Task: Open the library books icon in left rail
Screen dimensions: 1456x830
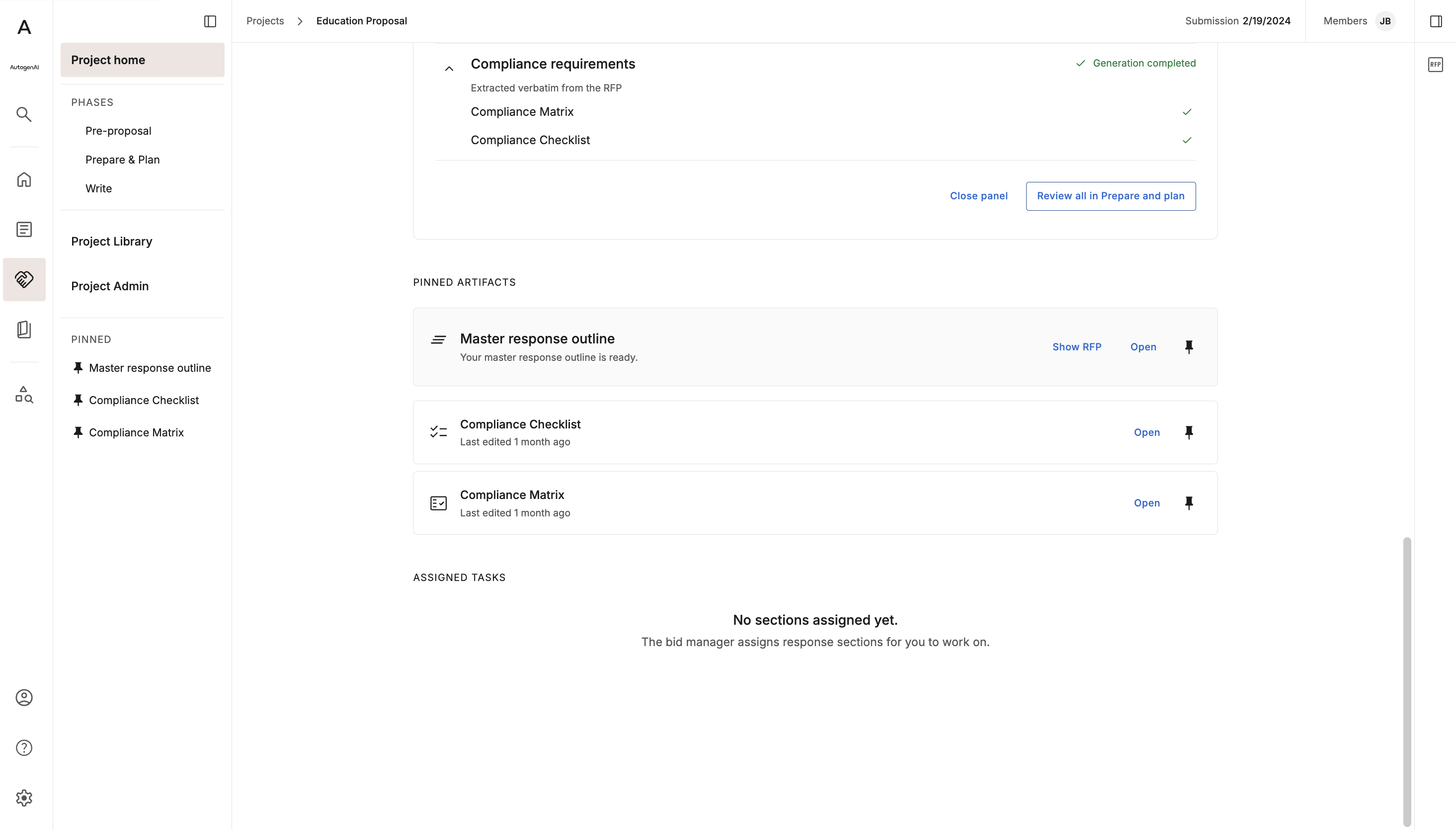Action: (24, 330)
